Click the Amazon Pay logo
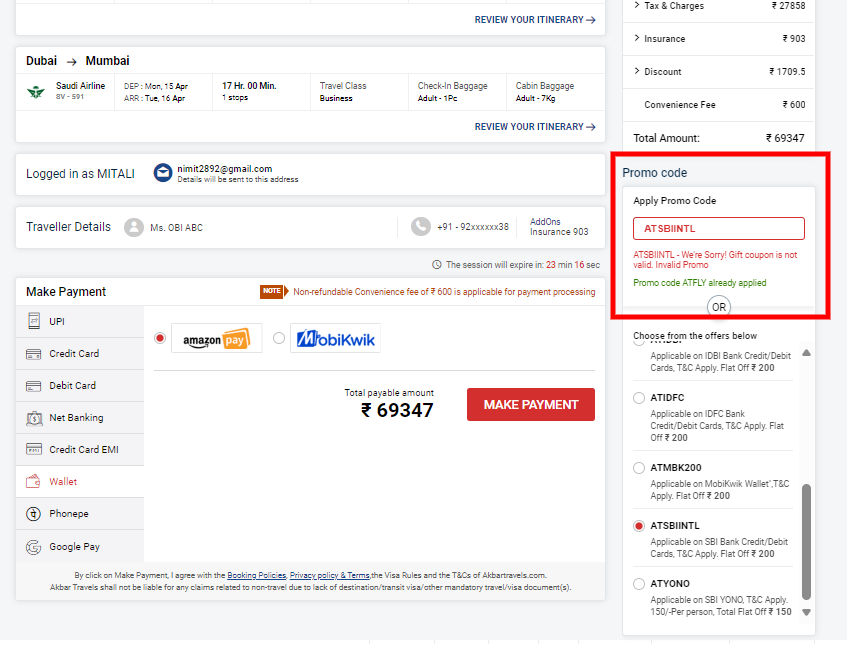 click(x=217, y=339)
